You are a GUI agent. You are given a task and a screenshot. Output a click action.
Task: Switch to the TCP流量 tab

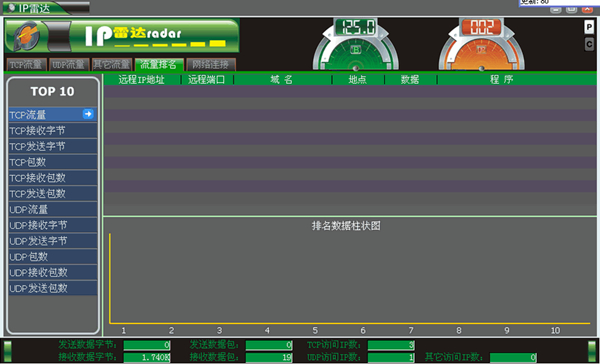(x=26, y=65)
